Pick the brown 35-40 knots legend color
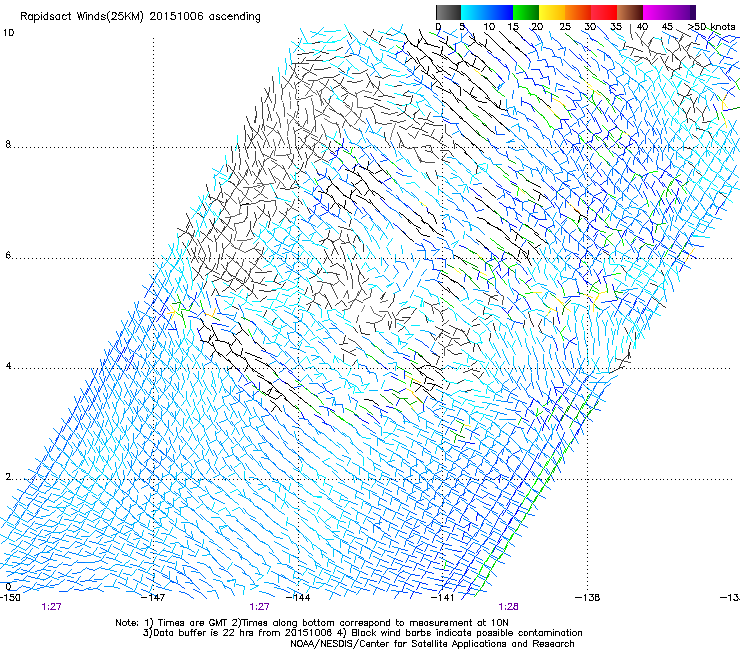740x650 pixels. click(630, 12)
